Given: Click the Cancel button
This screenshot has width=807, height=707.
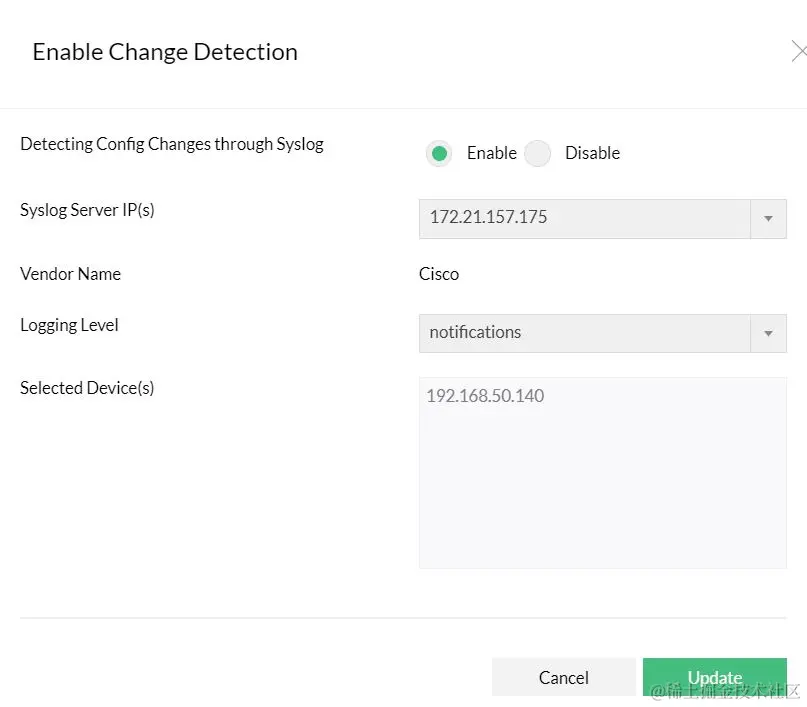Looking at the screenshot, I should coord(563,677).
